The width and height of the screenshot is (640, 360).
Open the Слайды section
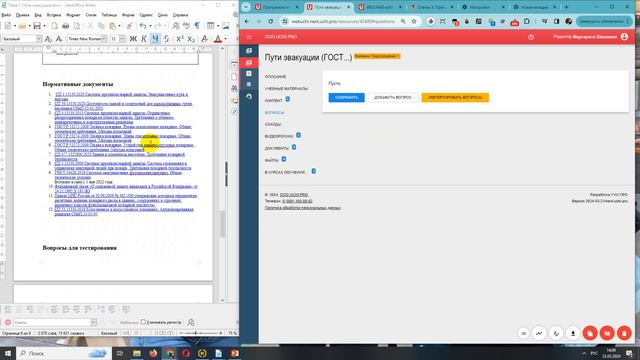pyautogui.click(x=273, y=124)
